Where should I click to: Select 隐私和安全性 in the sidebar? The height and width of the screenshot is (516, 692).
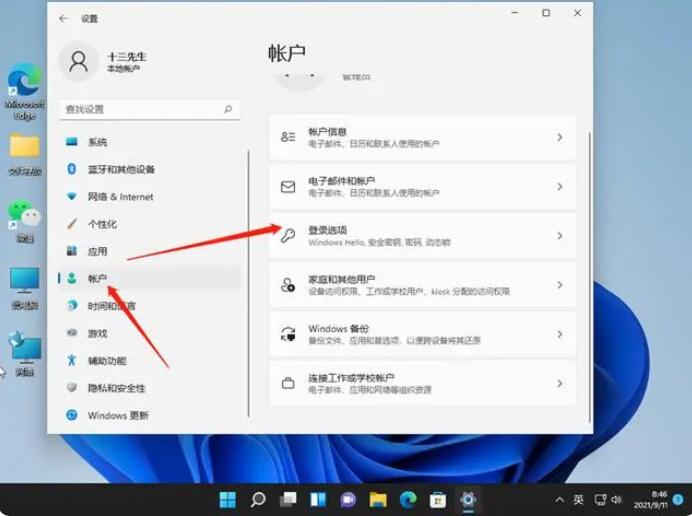[x=150, y=388]
